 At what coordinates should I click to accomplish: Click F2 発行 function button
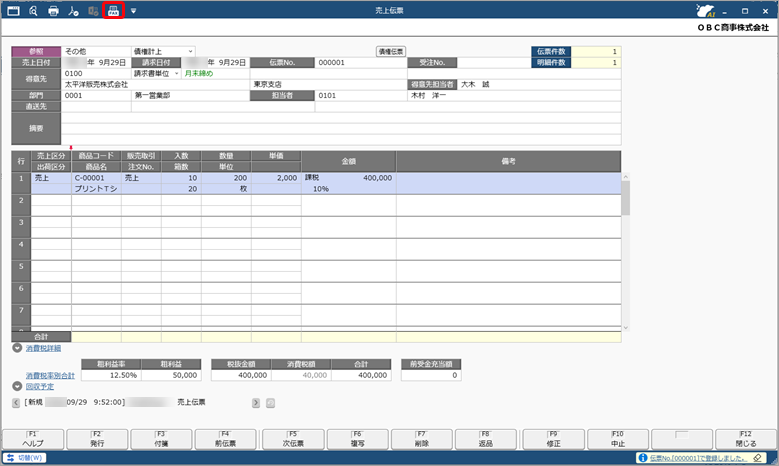(x=97, y=439)
